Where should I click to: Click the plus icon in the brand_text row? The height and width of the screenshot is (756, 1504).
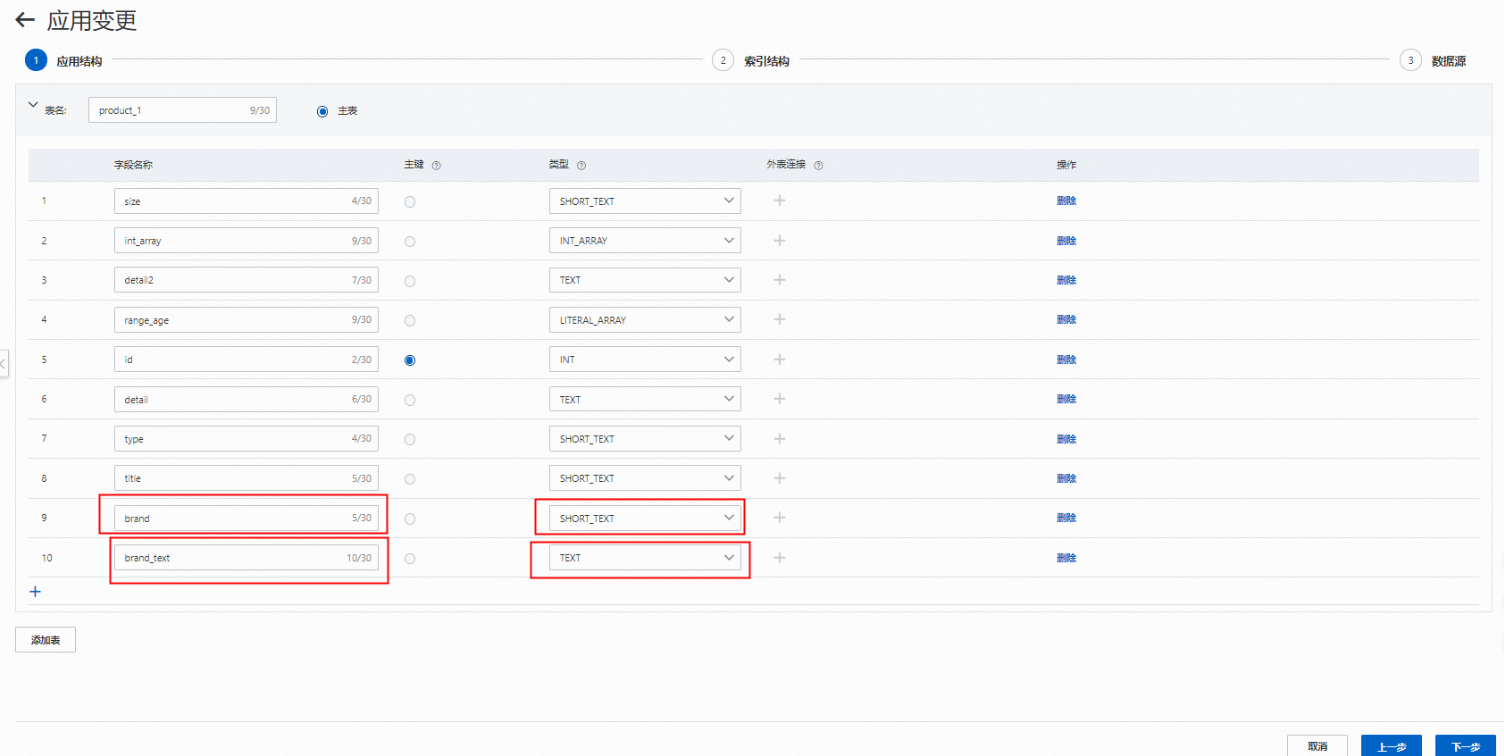pos(780,558)
